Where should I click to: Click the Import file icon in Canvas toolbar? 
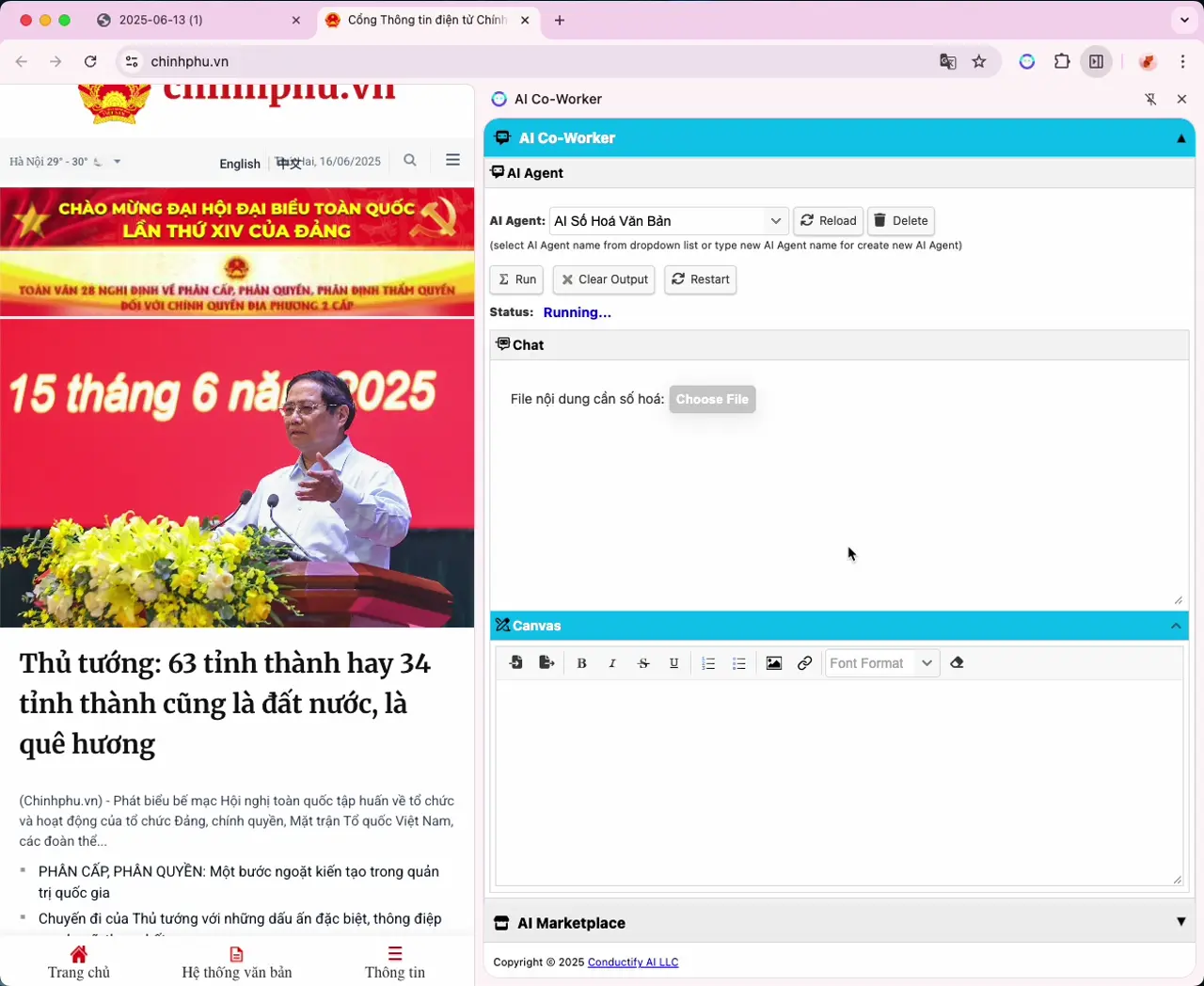click(x=516, y=663)
